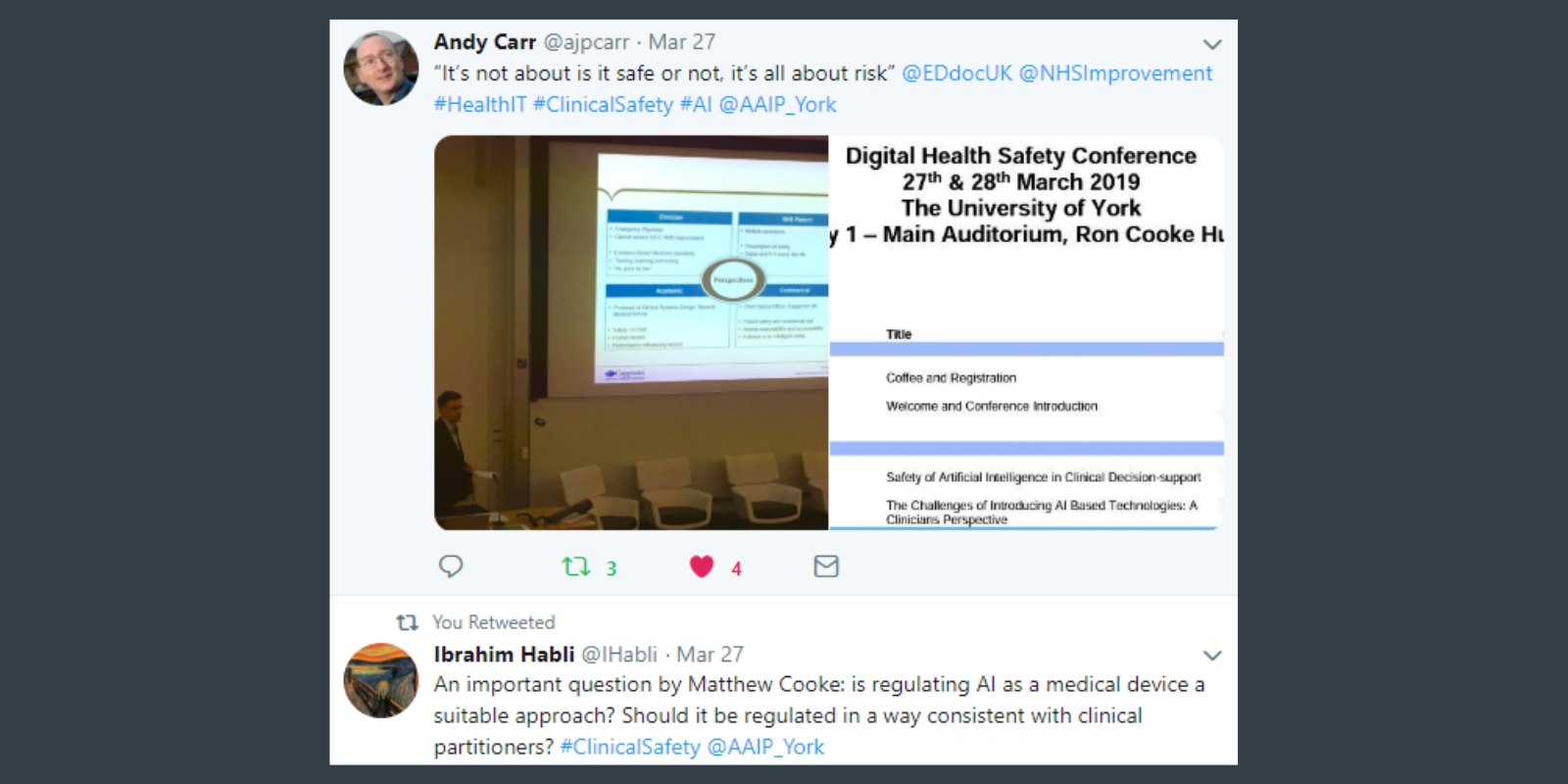Click the retweet icon showing 3
1568x784 pixels.
(575, 566)
